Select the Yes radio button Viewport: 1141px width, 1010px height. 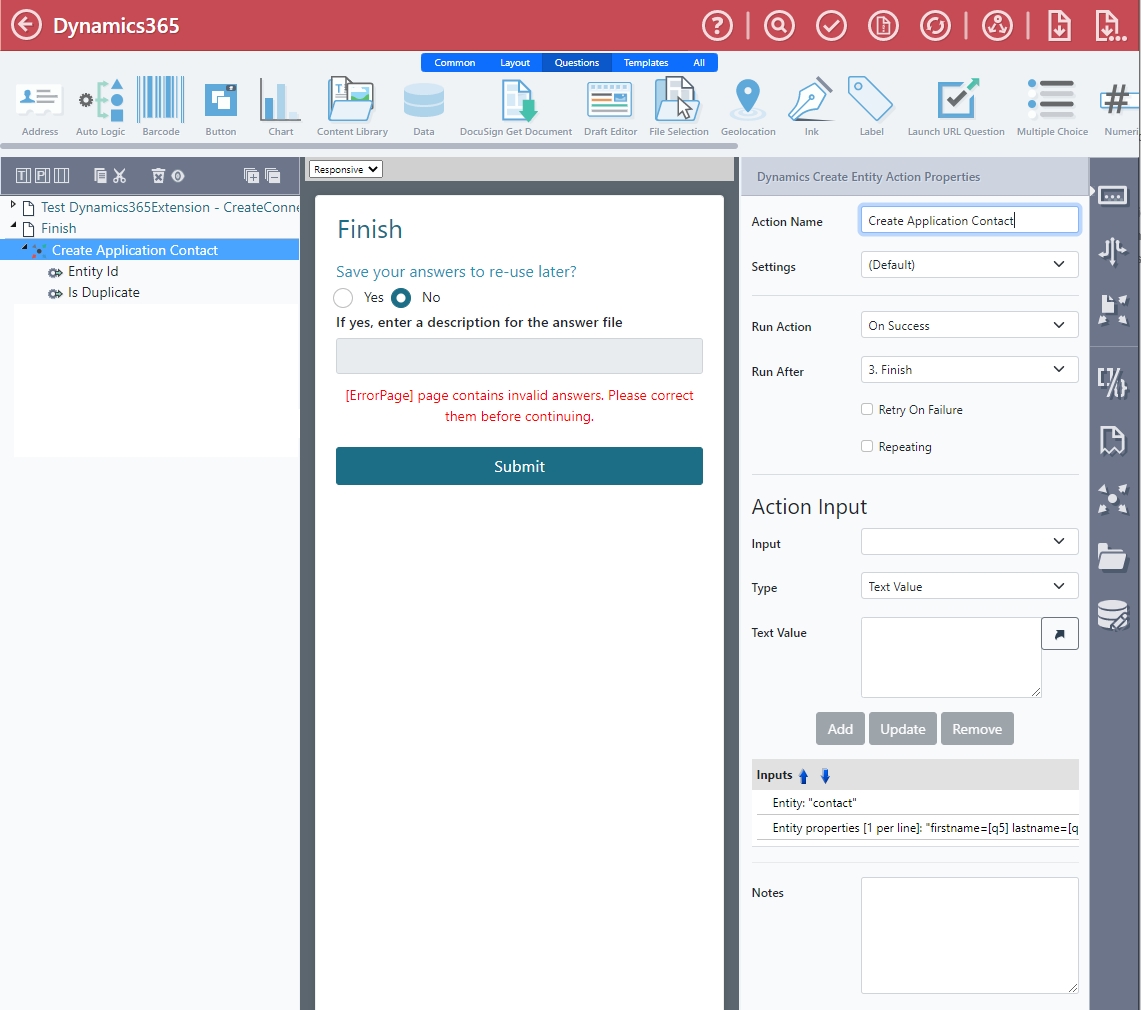343,298
